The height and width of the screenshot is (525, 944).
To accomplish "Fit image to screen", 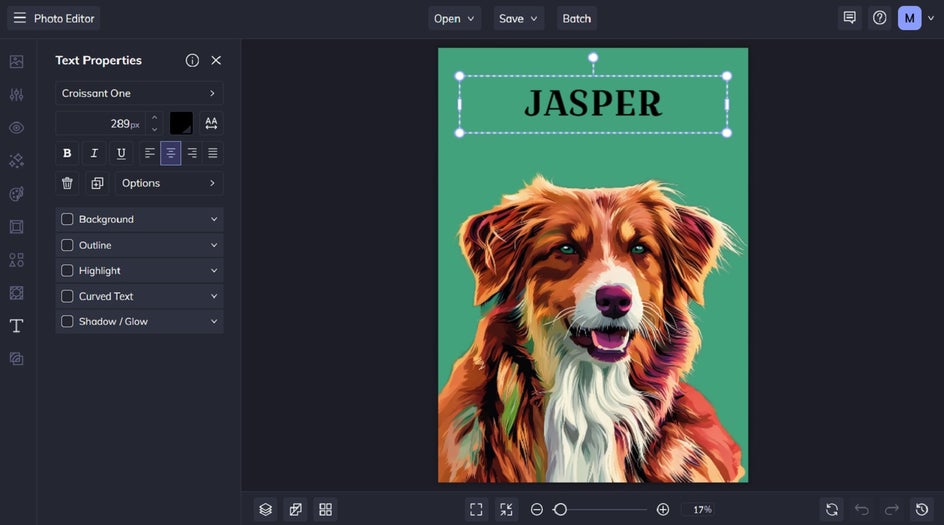I will point(476,509).
